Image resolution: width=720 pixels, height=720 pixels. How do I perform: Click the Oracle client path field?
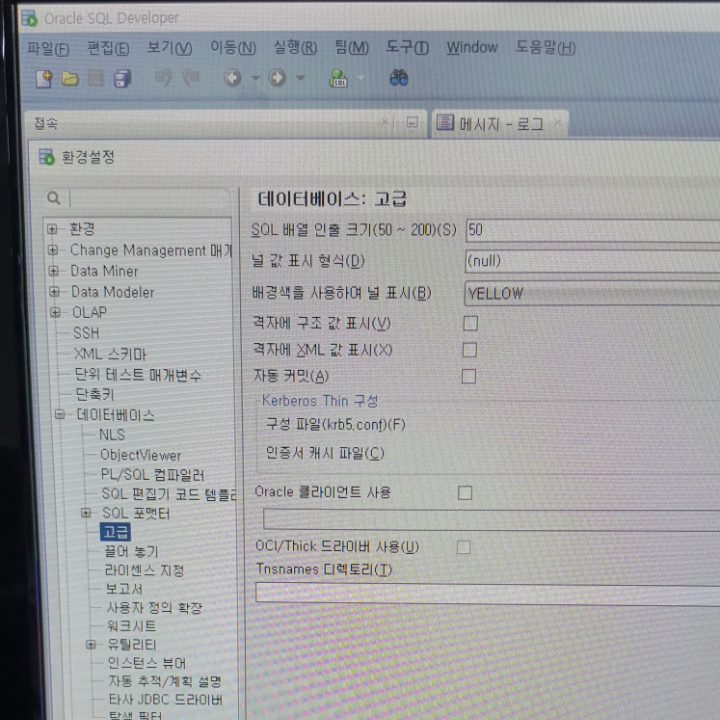tap(491, 520)
